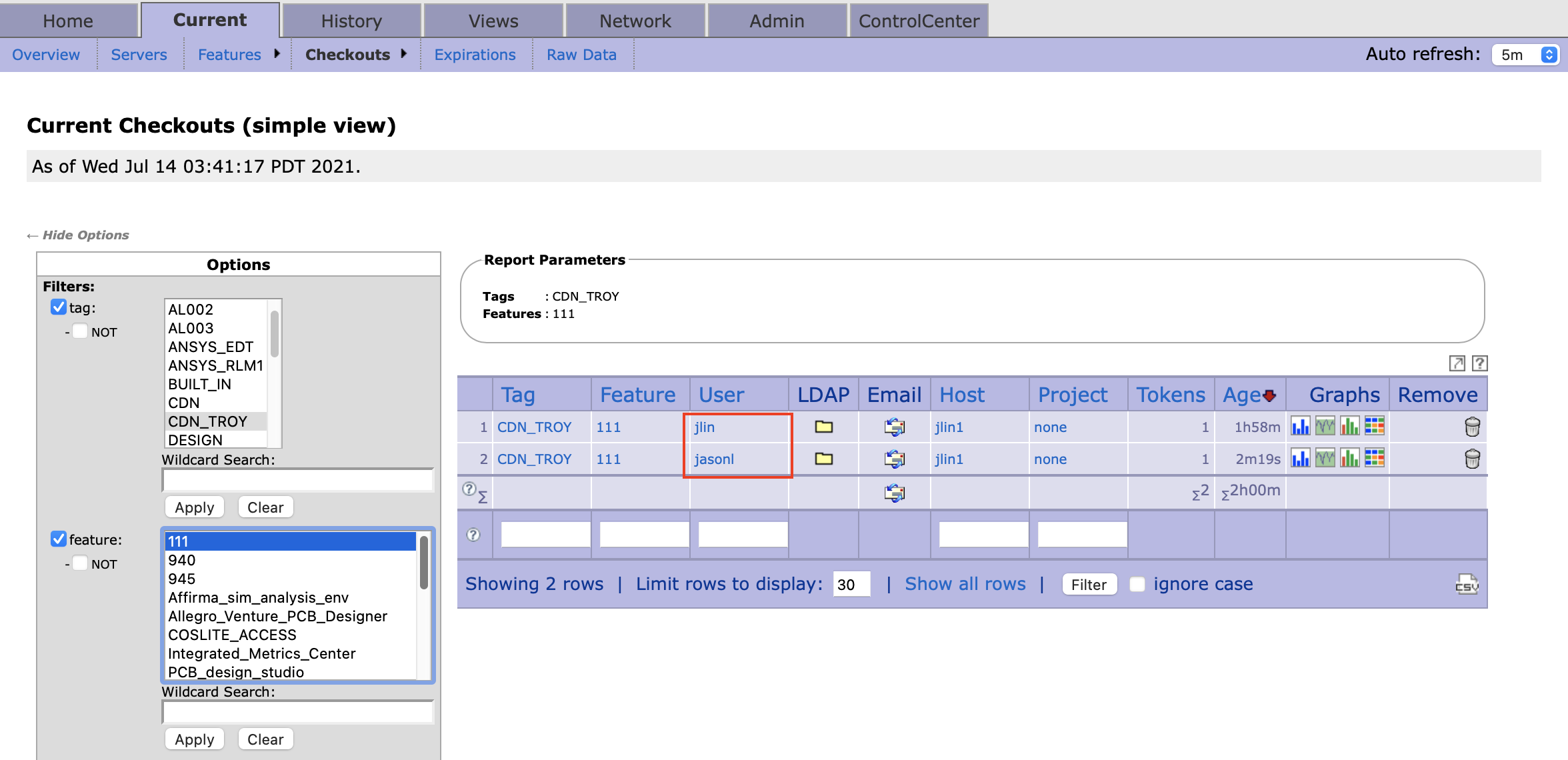Click the Show all rows link

965,584
